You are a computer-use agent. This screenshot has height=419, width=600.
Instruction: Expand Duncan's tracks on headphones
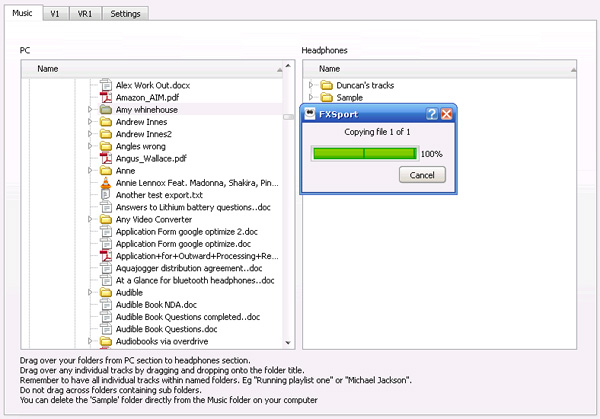tap(311, 85)
